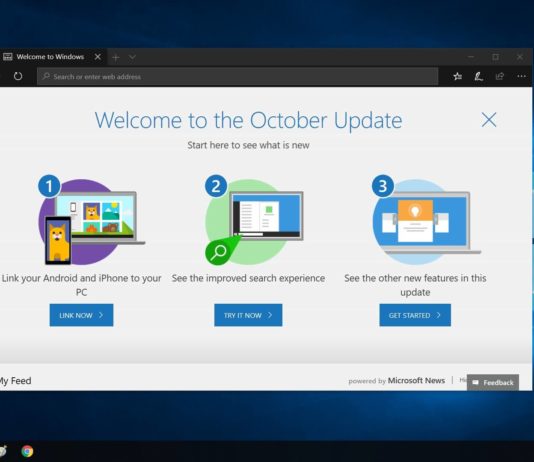Viewport: 534px width, 462px height.
Task: Focus the Search or enter web address field
Action: (237, 76)
